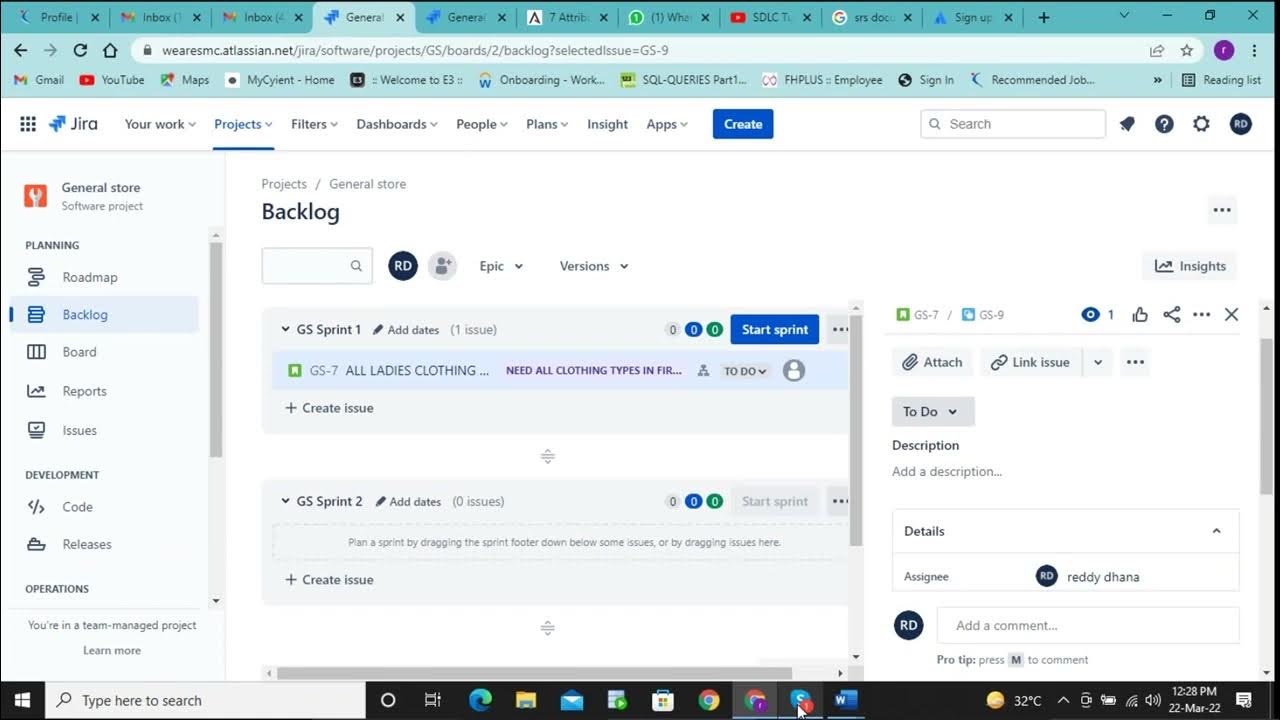Screen dimensions: 1280x720
Task: Click the thumbs-up vote icon in issue panel
Action: pyautogui.click(x=1140, y=315)
